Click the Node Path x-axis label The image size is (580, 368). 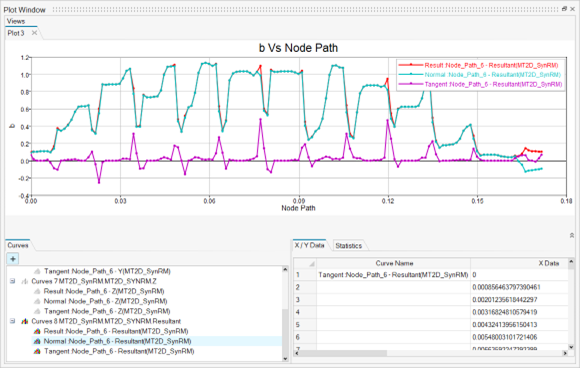coord(298,208)
